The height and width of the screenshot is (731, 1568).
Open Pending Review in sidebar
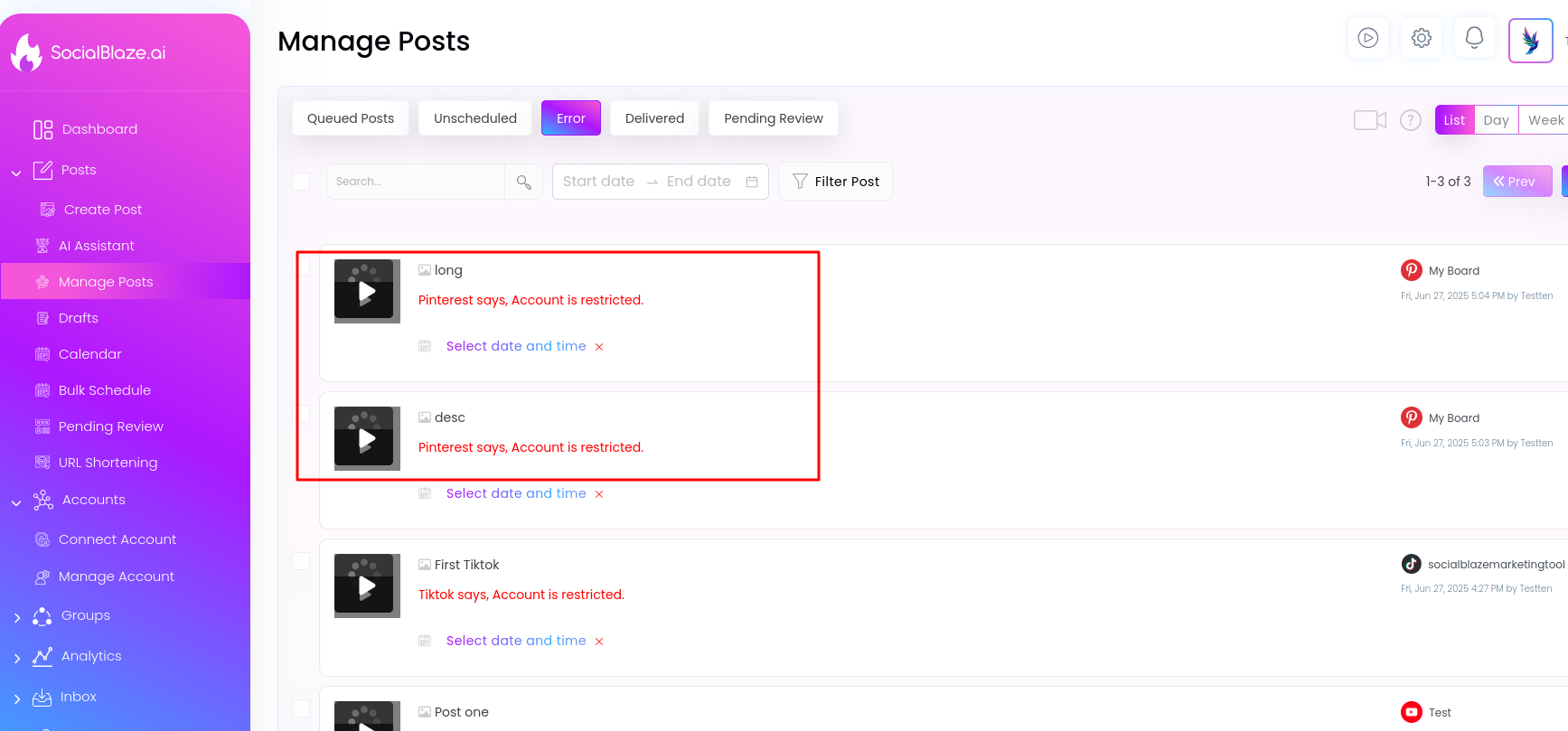[x=110, y=426]
